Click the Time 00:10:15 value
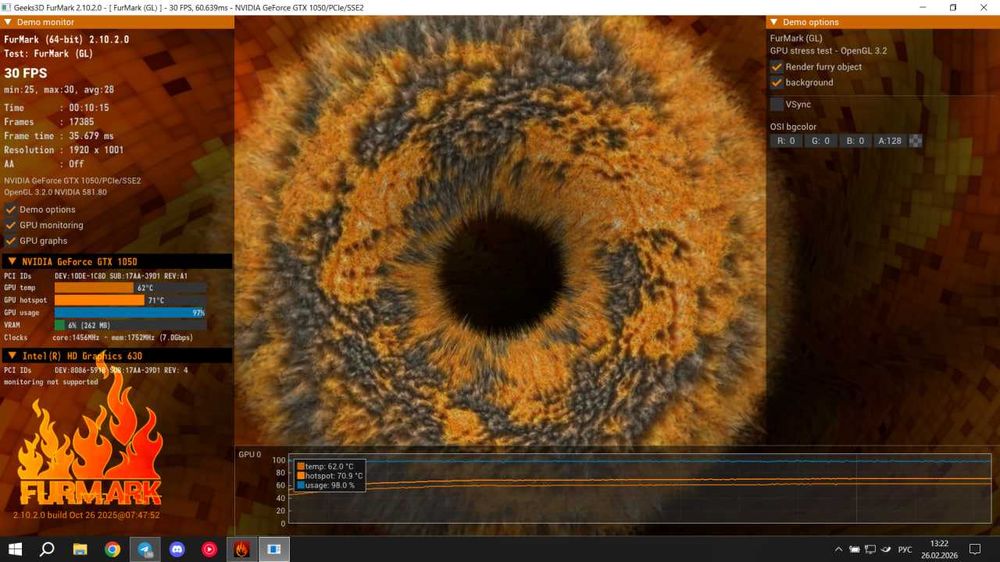The width and height of the screenshot is (1000, 562). pos(89,108)
